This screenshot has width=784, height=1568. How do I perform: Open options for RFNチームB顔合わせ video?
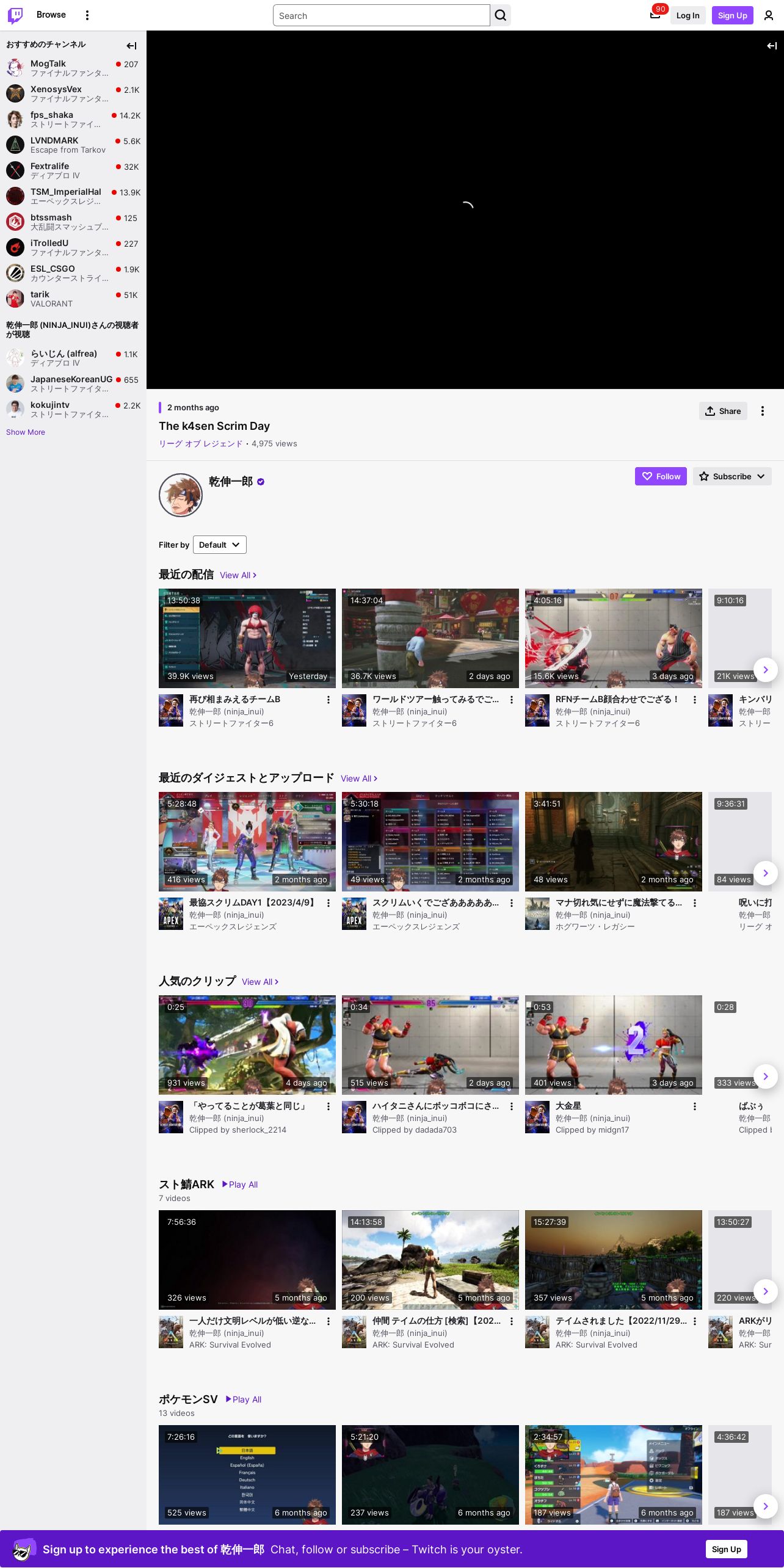pyautogui.click(x=695, y=700)
